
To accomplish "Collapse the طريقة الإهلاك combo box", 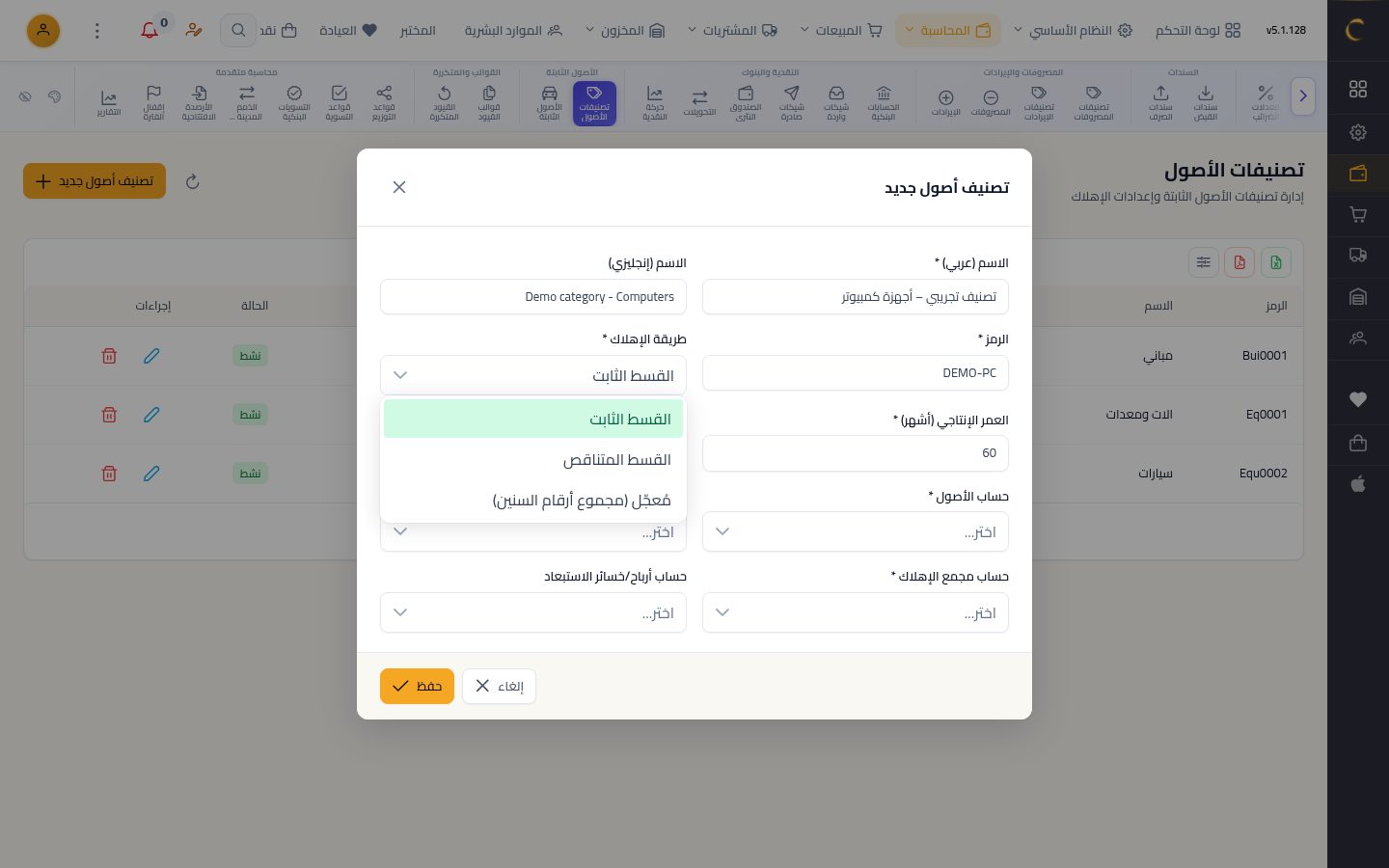I will pos(533,375).
